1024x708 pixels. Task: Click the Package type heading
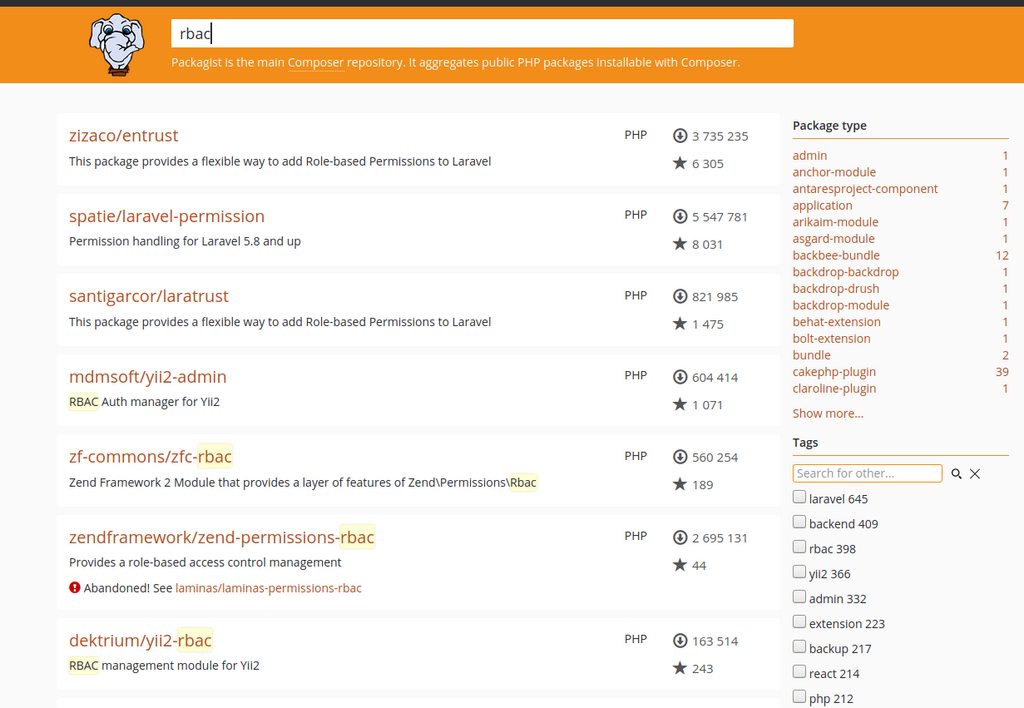(829, 125)
